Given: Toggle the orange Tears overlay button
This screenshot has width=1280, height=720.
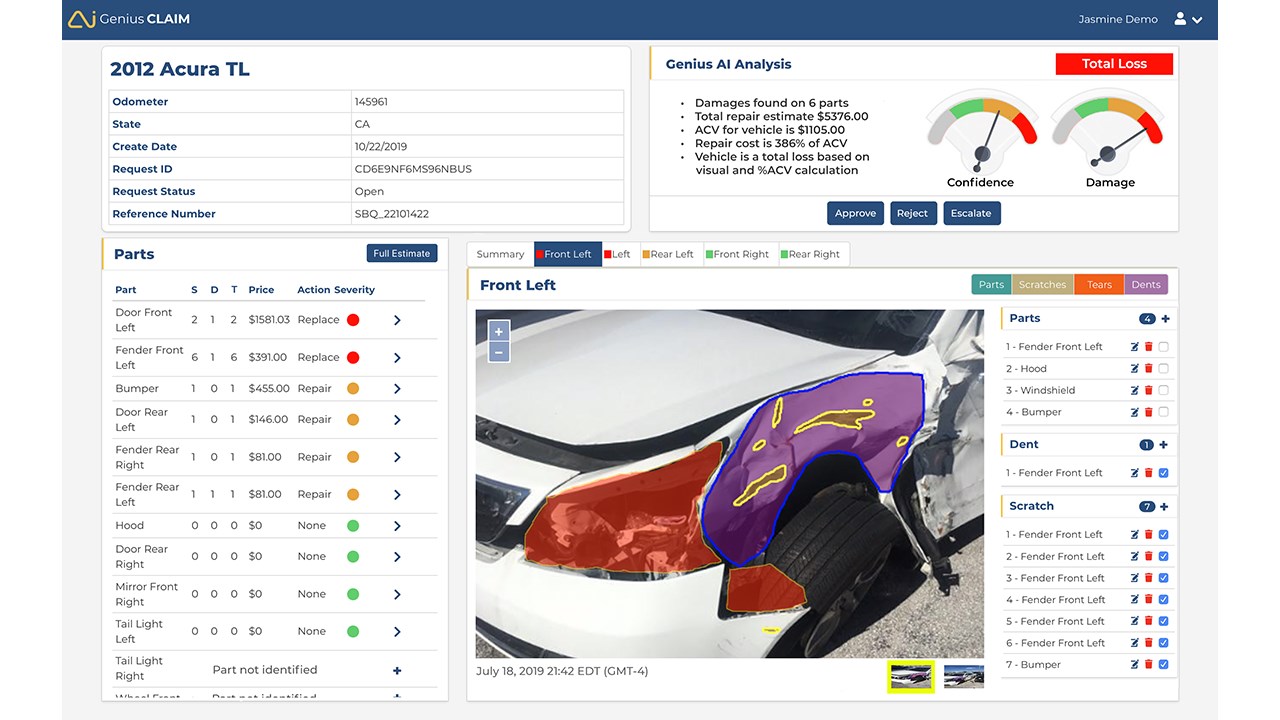Looking at the screenshot, I should coord(1099,285).
